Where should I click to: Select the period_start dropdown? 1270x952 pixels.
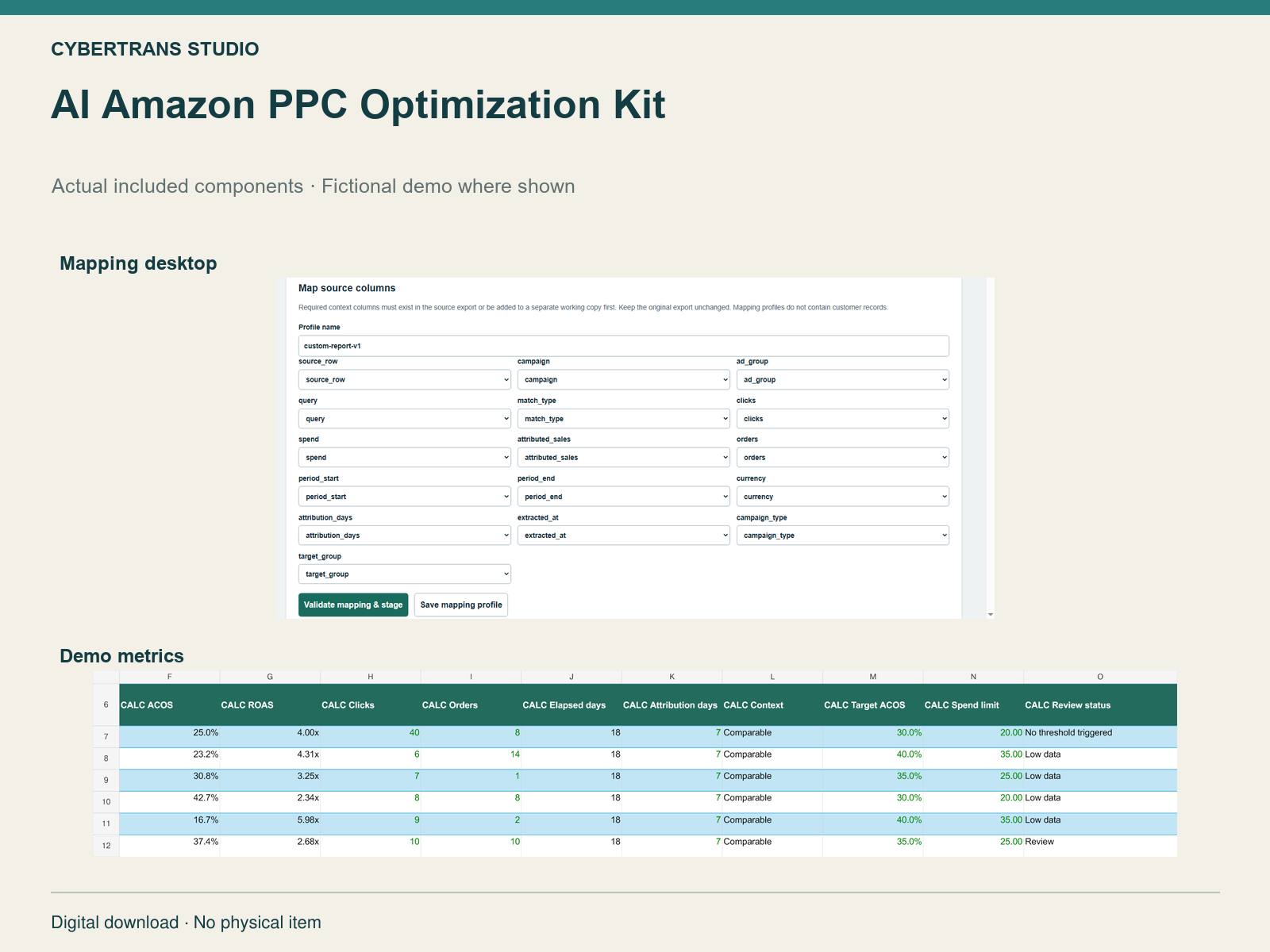(405, 497)
